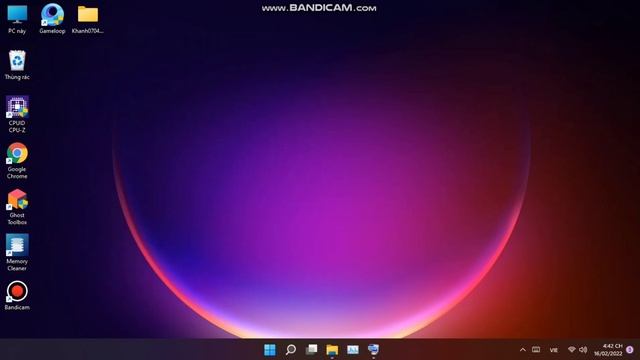Switch input language via VIE indicator
This screenshot has height=360, width=640.
(553, 350)
